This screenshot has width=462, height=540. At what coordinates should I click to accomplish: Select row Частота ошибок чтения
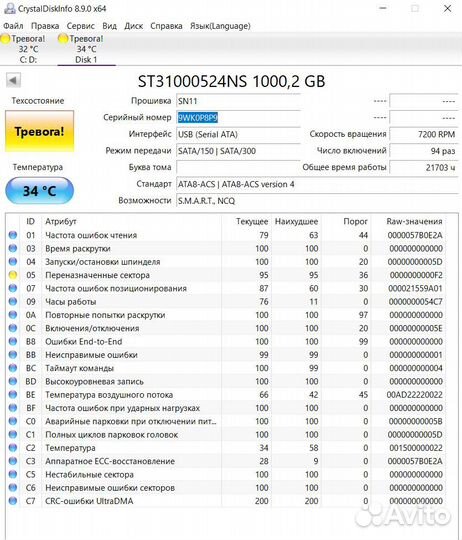tap(226, 235)
